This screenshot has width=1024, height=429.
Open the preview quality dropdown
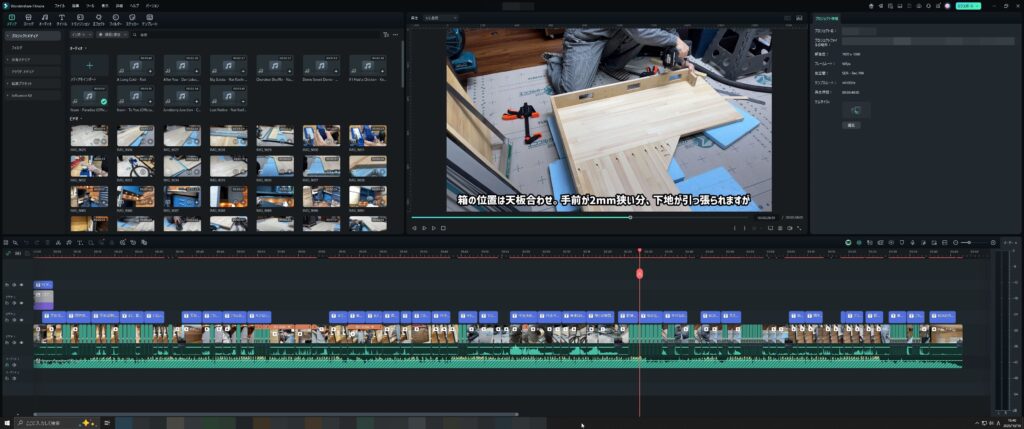click(440, 17)
